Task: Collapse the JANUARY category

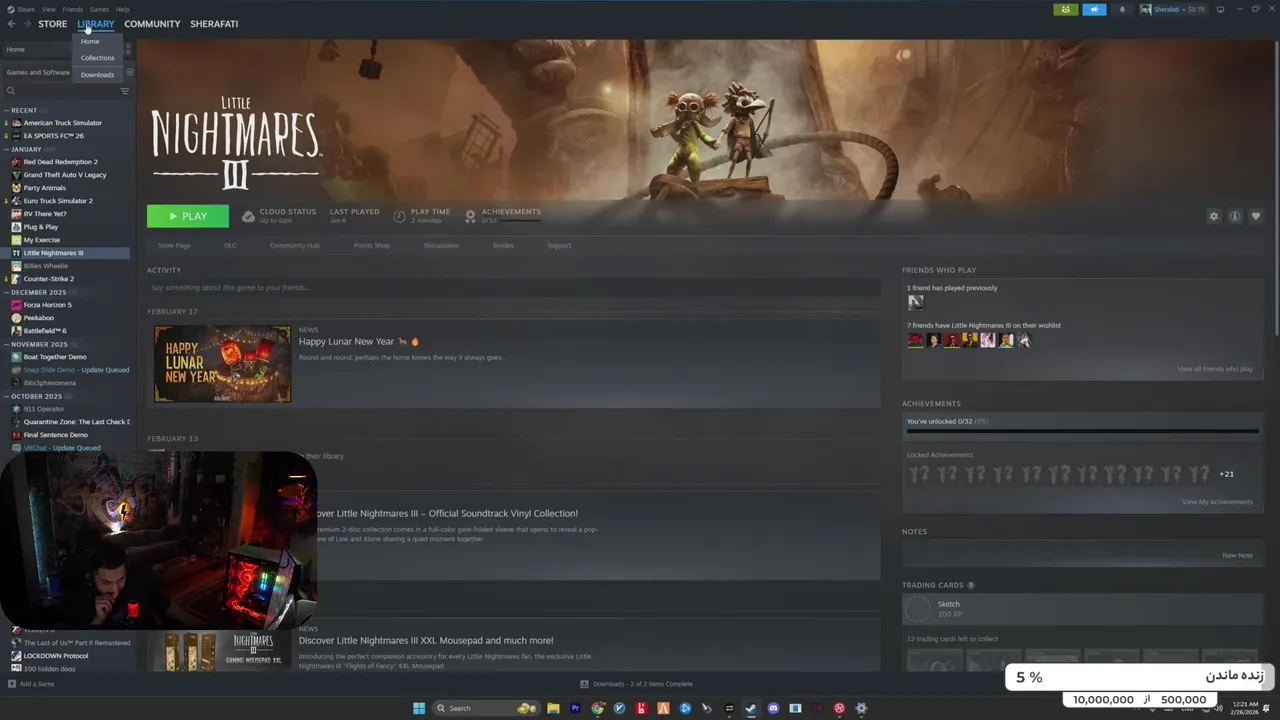Action: [x=7, y=149]
